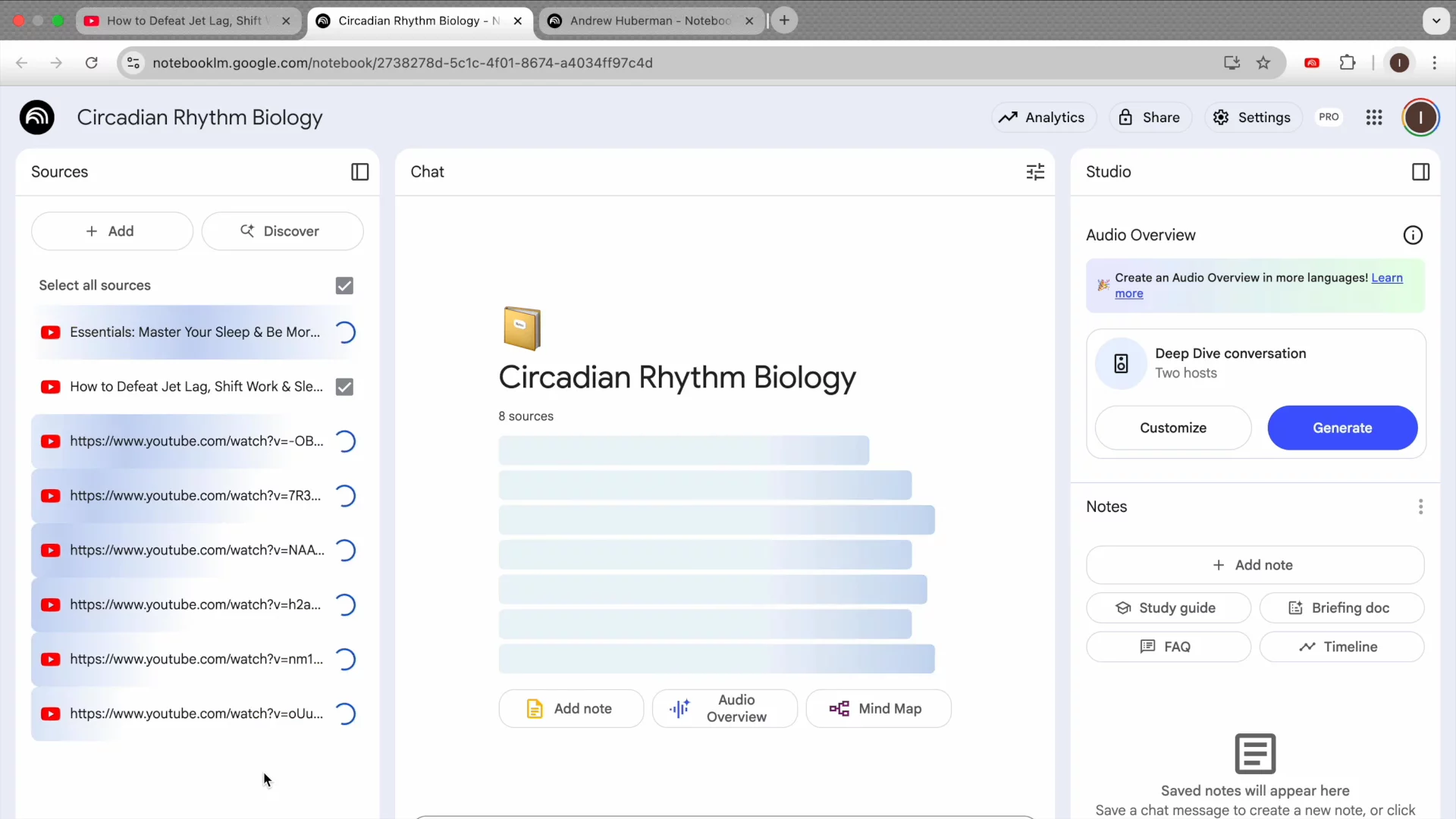Click inside the browser address bar

click(402, 63)
